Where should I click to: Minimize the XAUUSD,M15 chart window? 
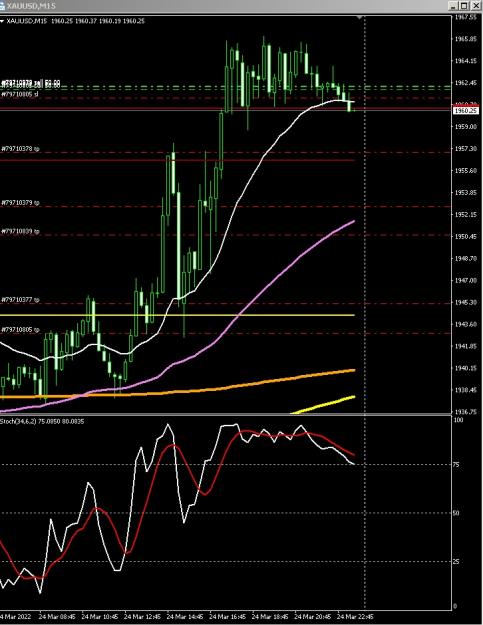(x=454, y=6)
